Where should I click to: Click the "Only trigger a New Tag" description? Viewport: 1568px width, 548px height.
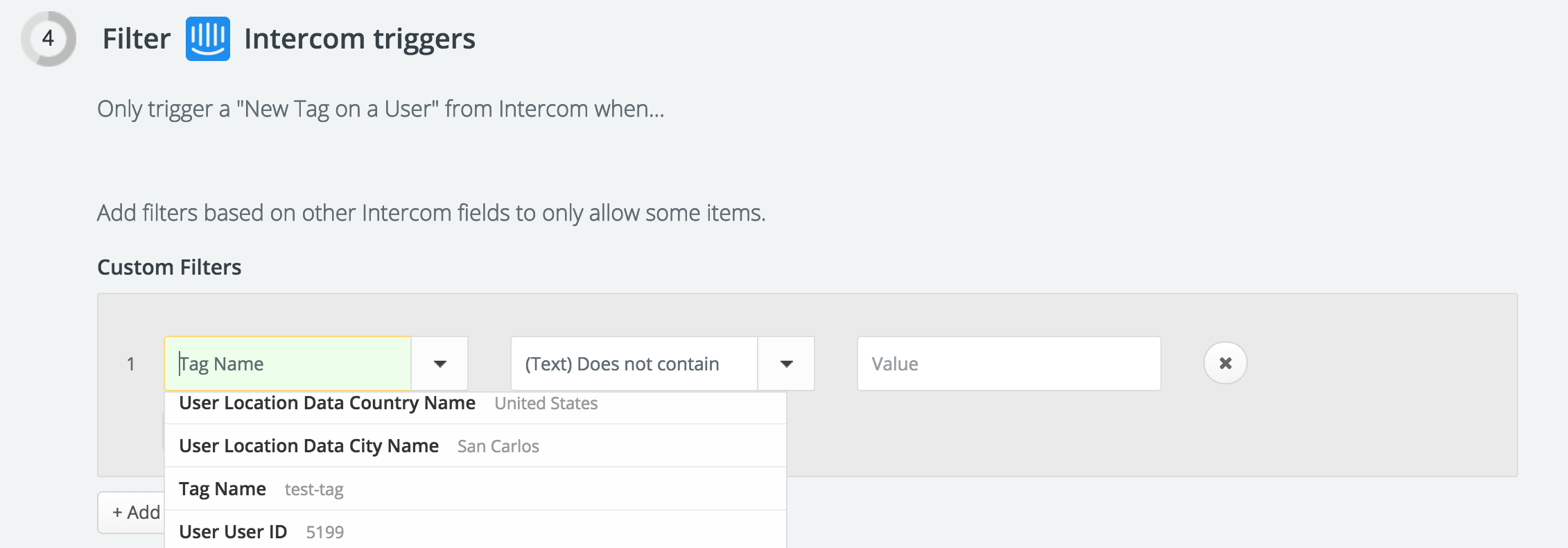381,110
